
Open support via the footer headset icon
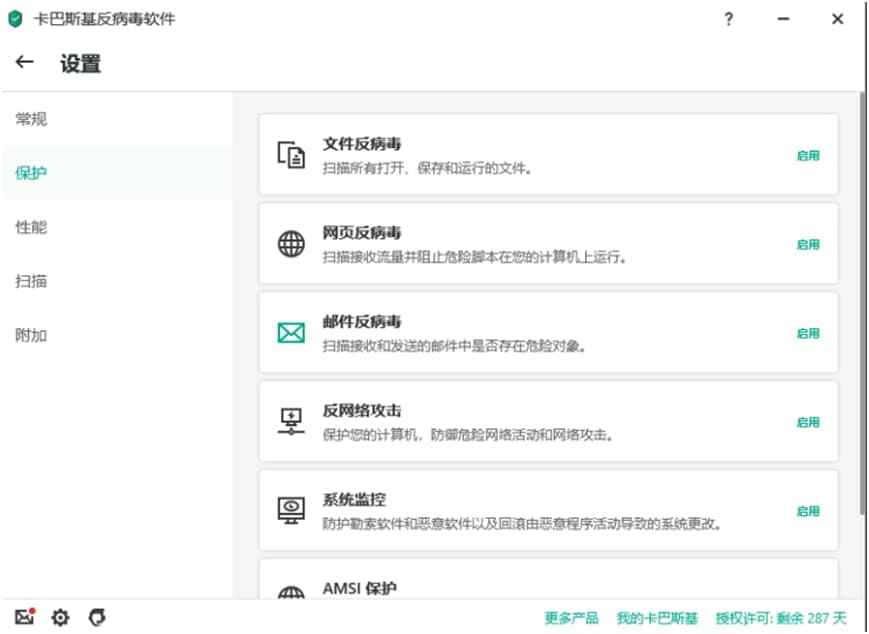(x=97, y=618)
